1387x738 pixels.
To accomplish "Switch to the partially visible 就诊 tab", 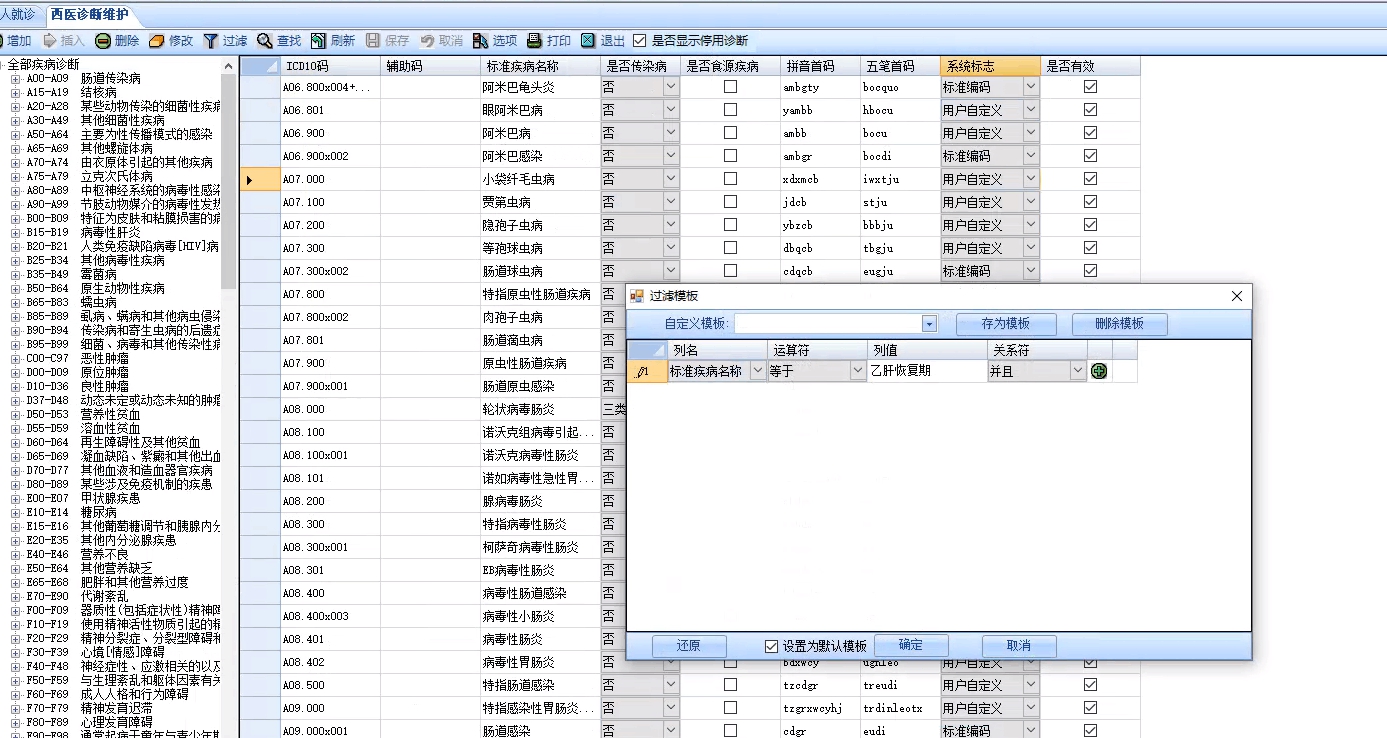I will coord(19,15).
